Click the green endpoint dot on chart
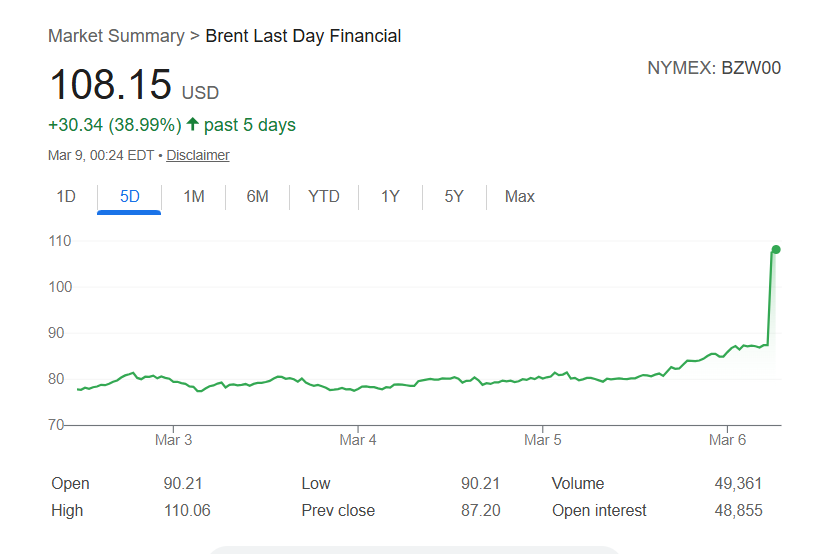The width and height of the screenshot is (840, 554). pos(776,249)
